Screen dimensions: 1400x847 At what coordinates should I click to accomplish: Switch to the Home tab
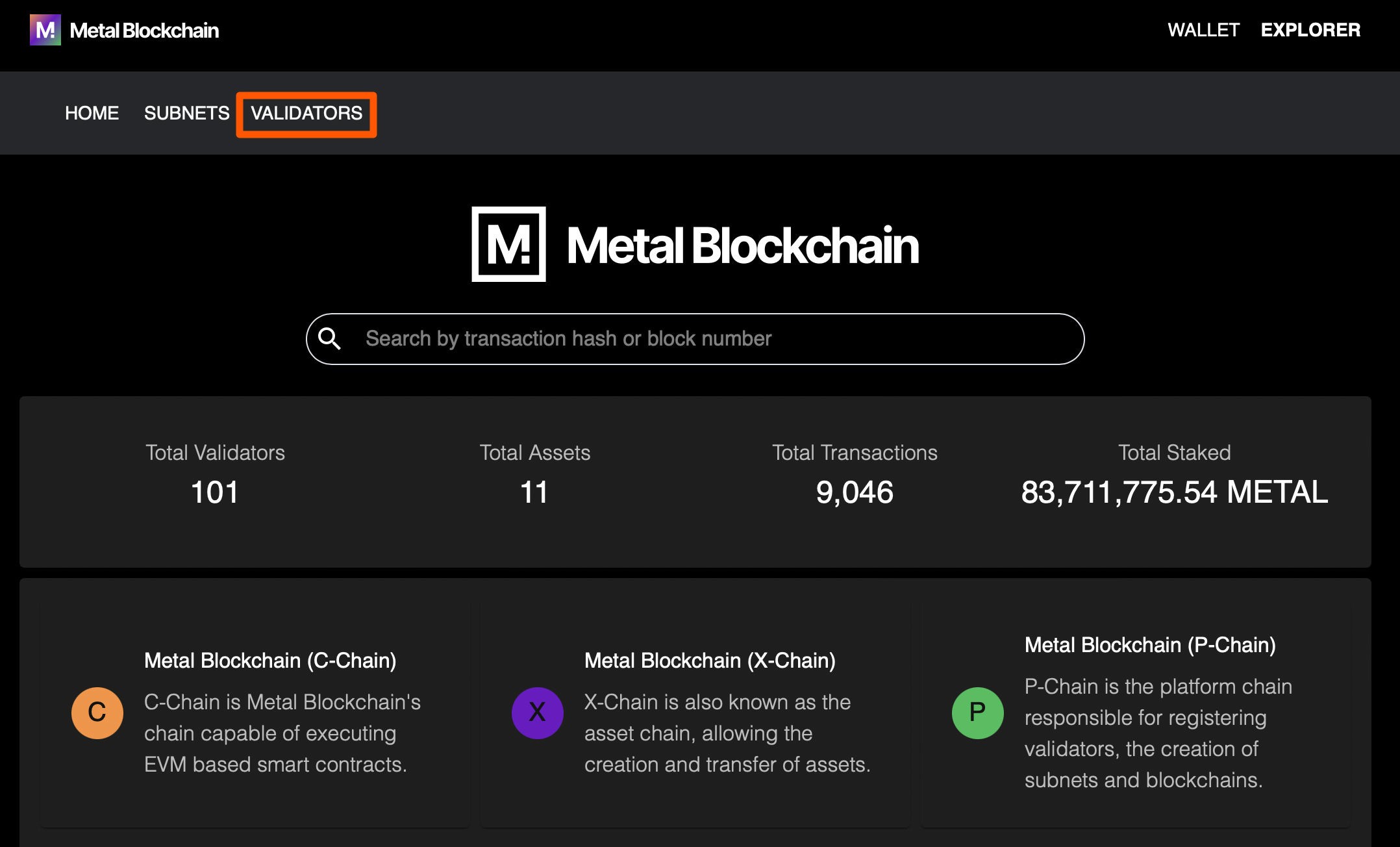pyautogui.click(x=92, y=114)
